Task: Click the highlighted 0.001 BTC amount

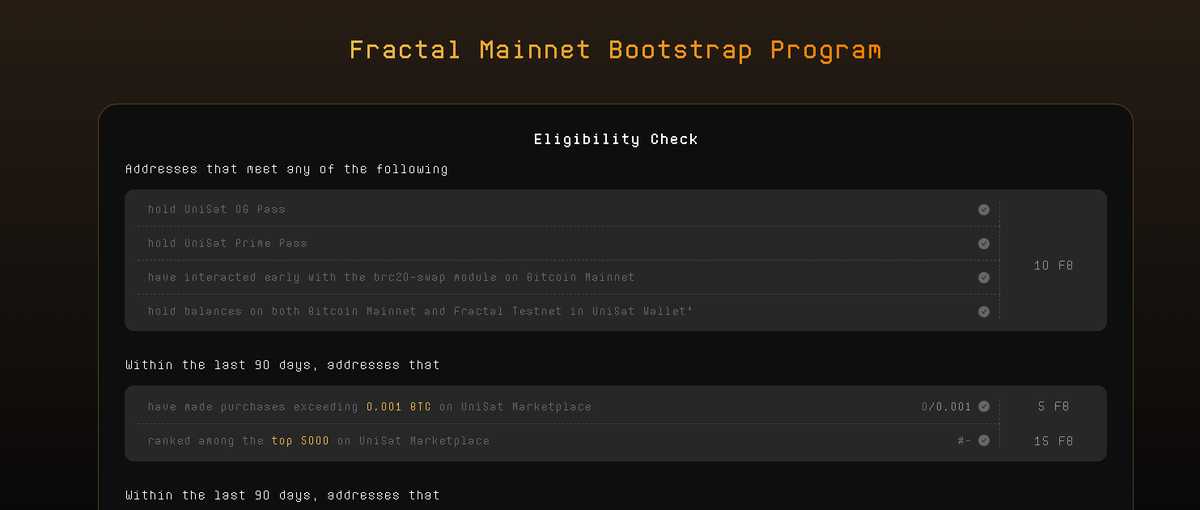Action: (x=398, y=407)
